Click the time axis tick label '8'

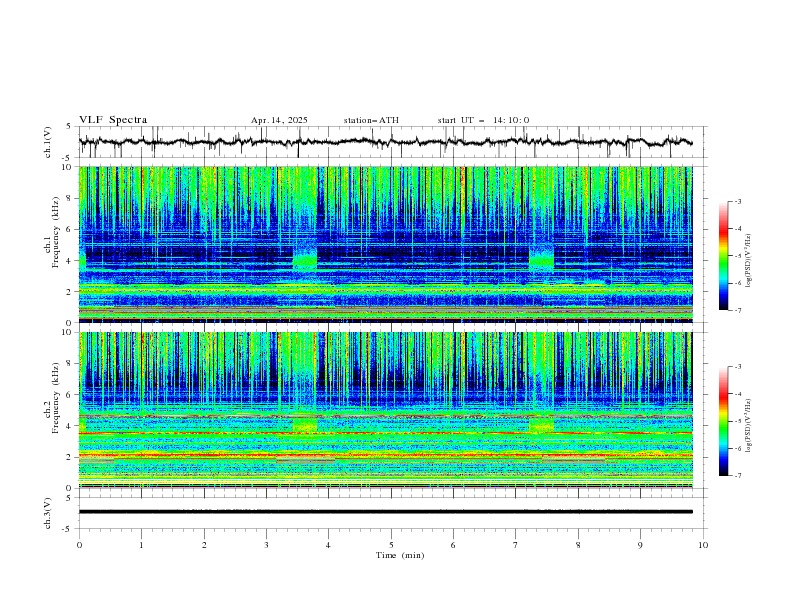pos(578,545)
